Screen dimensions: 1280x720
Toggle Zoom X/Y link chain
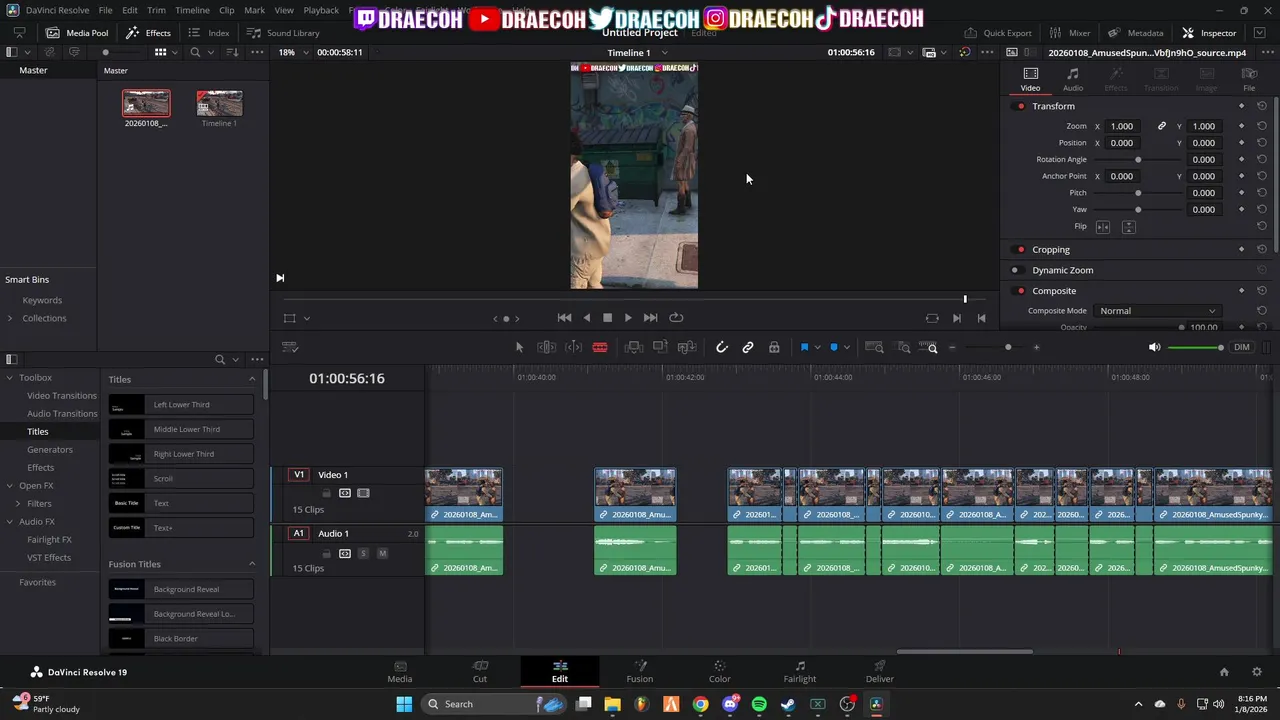[x=1162, y=126]
